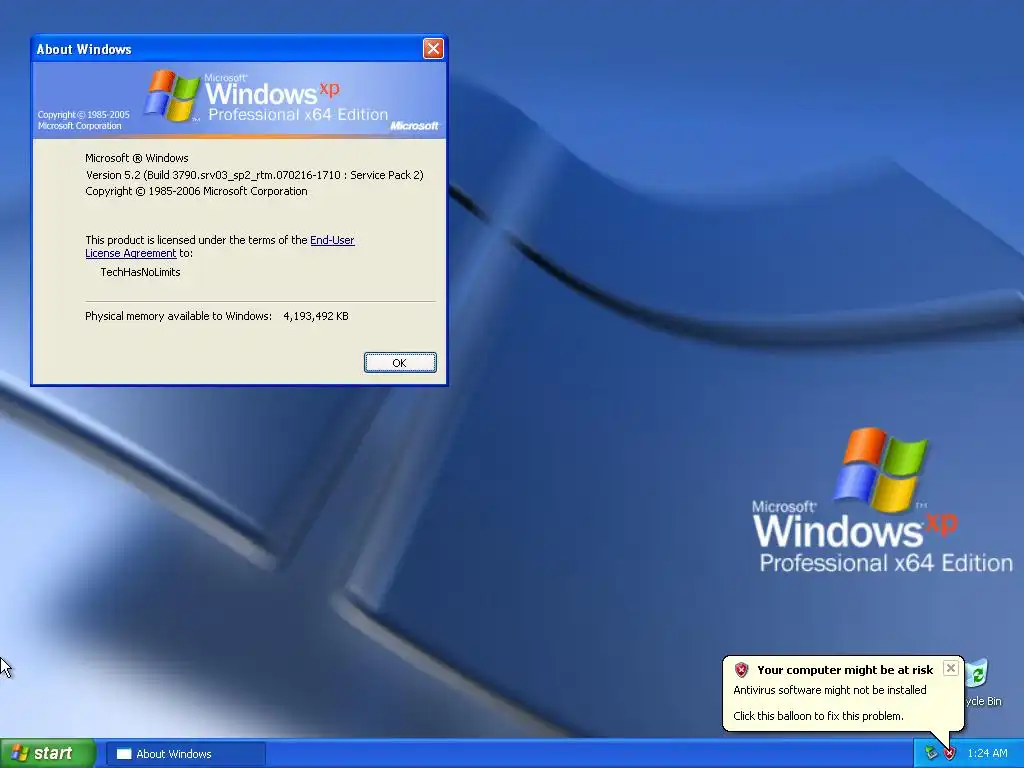Close the About Windows dialog
This screenshot has height=768, width=1024.
tap(433, 48)
